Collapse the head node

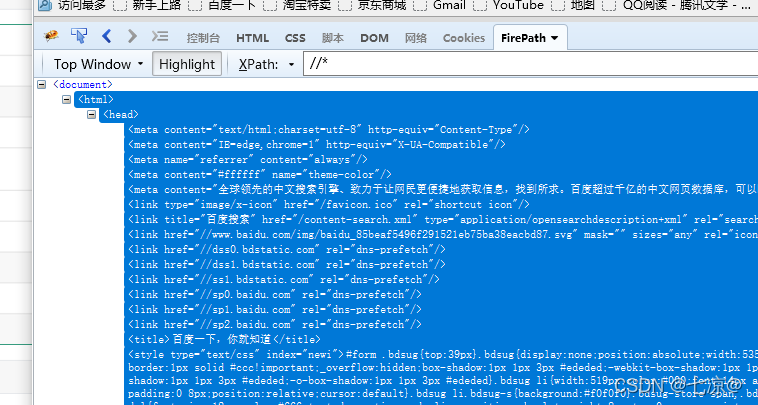point(92,115)
